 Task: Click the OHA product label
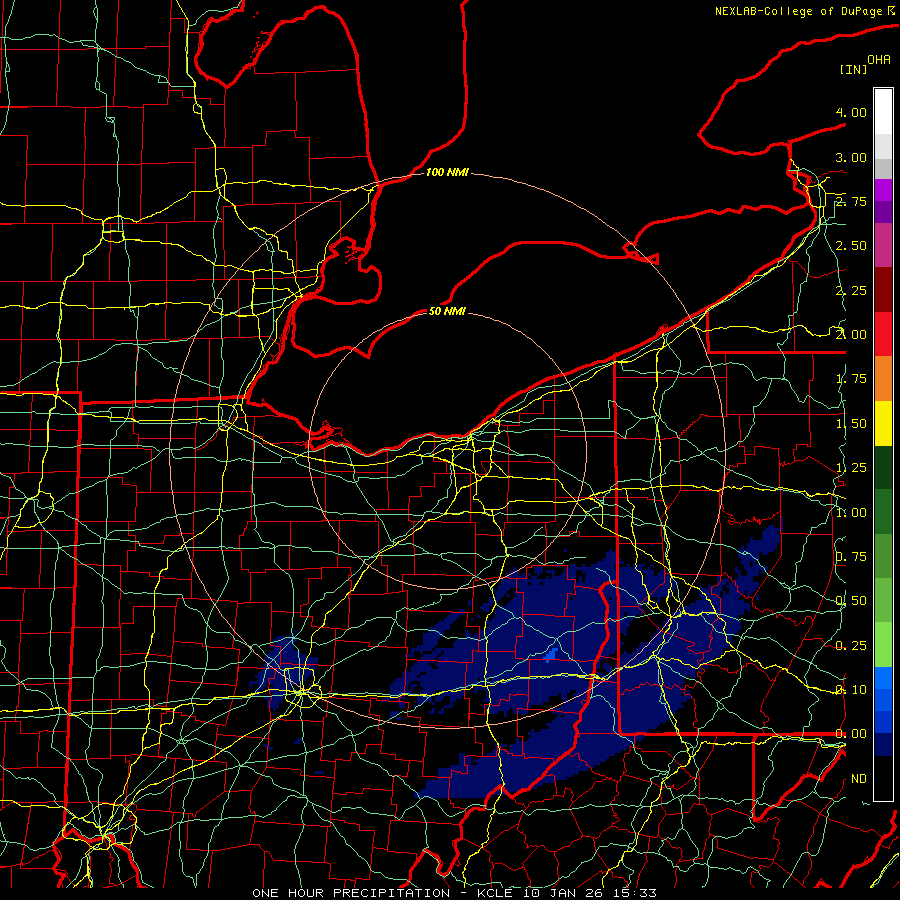point(878,59)
